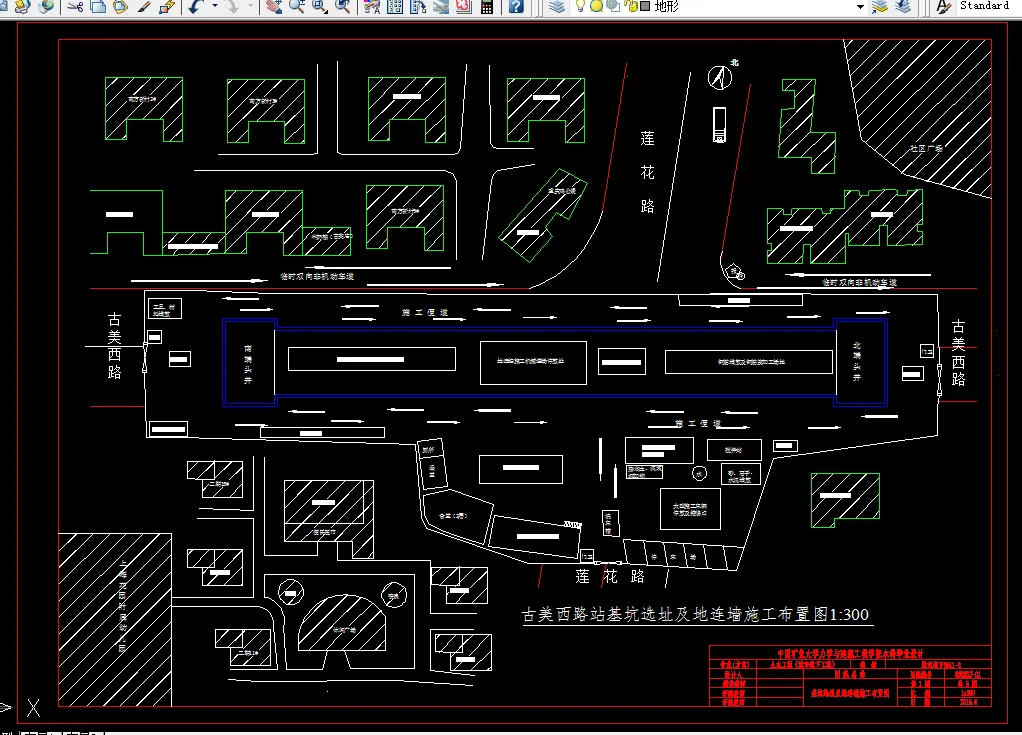The width and height of the screenshot is (1022, 735).
Task: Open the Zoom Window flyout tool
Action: 319,7
